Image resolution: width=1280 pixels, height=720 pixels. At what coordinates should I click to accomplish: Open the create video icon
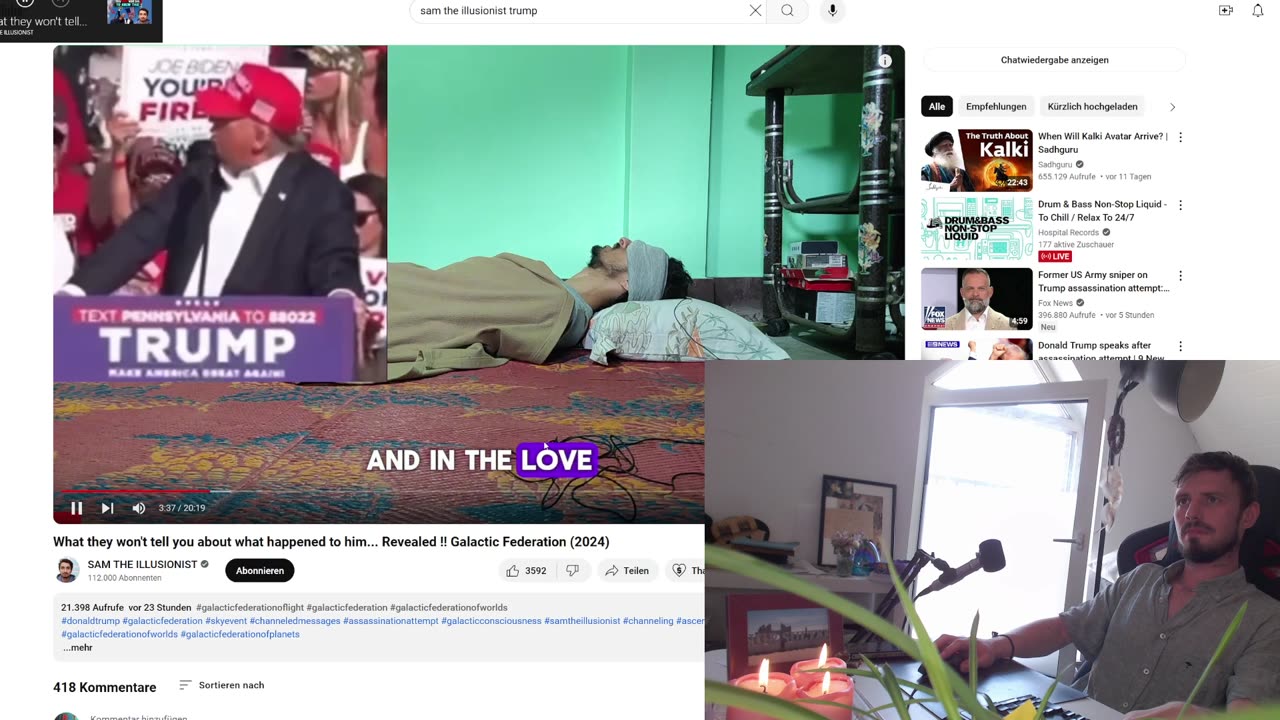click(x=1226, y=10)
